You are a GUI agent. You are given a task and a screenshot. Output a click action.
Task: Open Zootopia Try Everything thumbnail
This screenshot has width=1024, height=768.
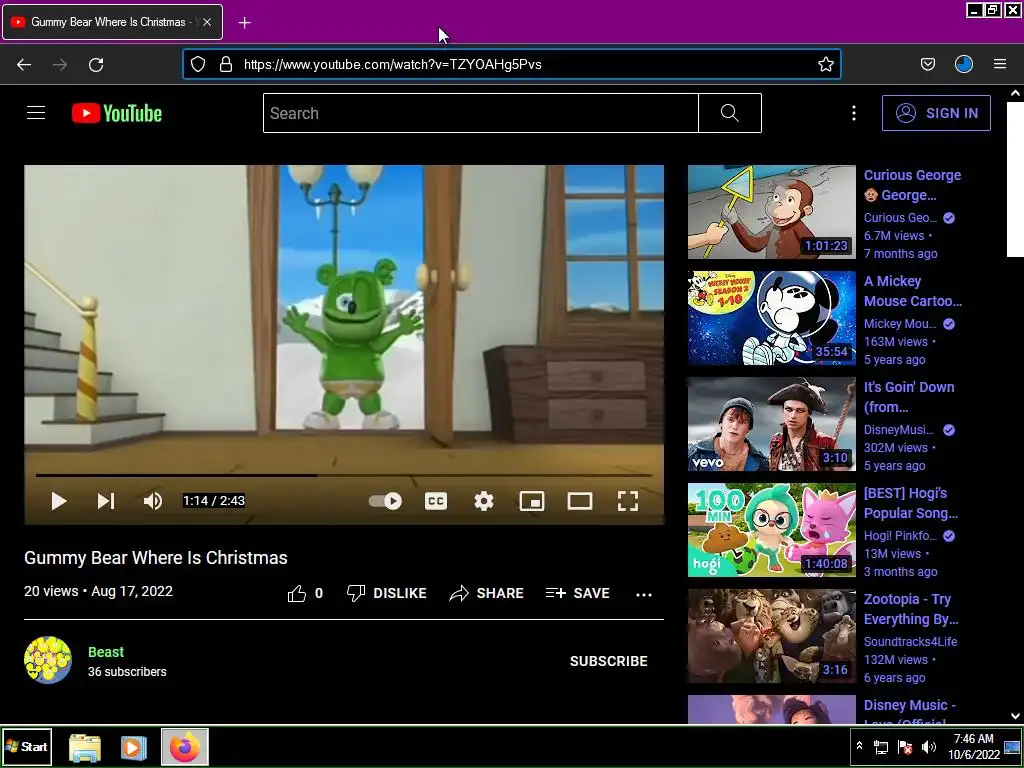[x=771, y=635]
